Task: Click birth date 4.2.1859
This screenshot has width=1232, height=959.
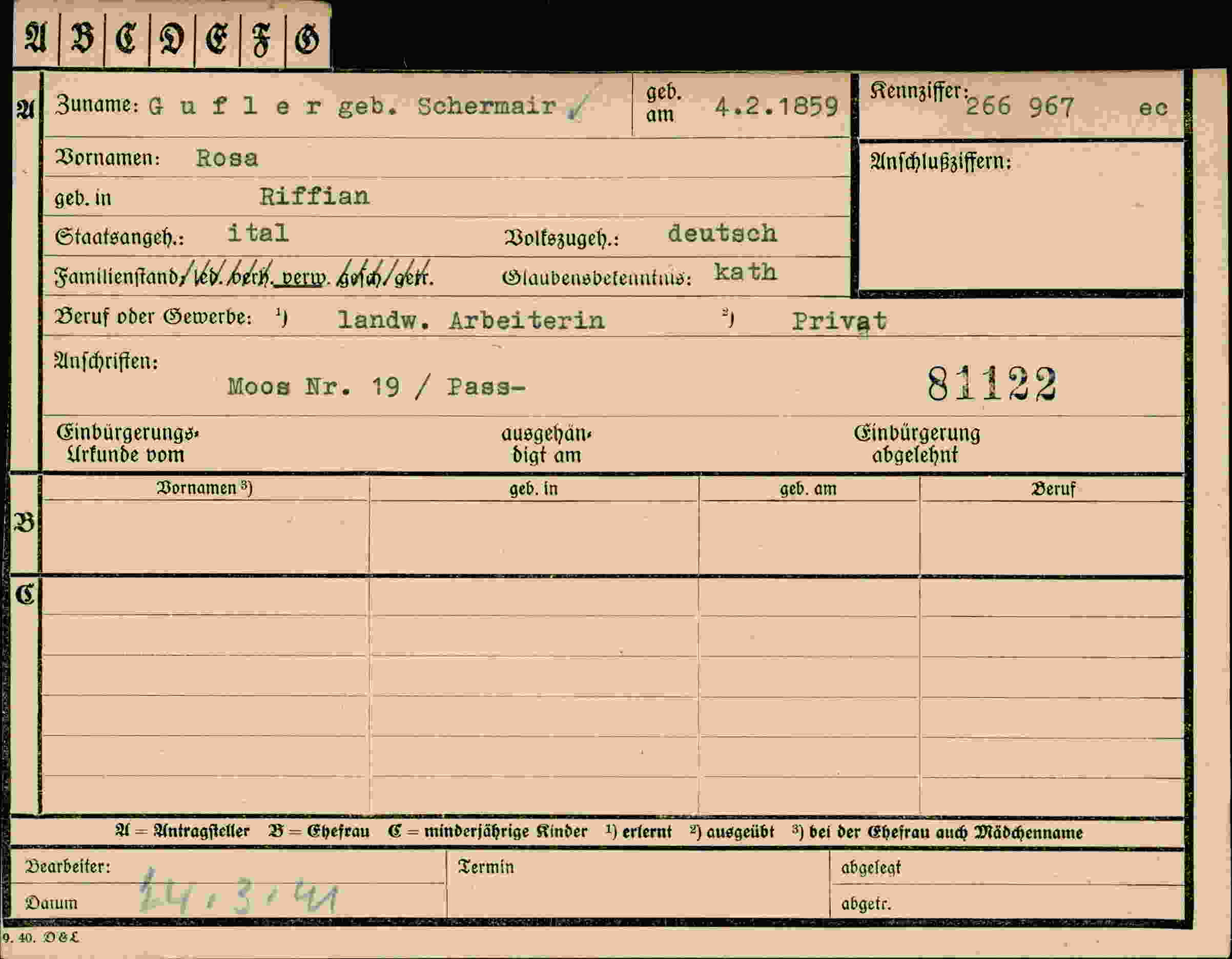Action: tap(777, 107)
